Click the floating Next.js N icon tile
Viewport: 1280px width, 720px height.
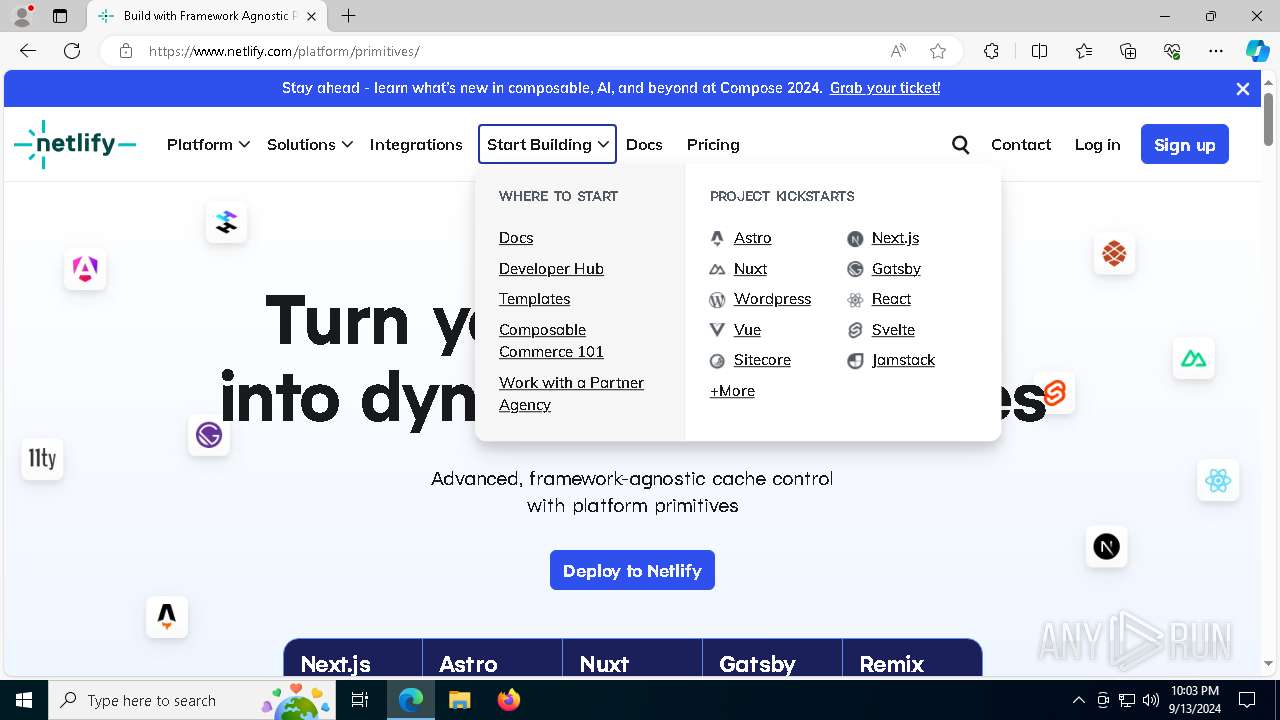pos(1106,546)
